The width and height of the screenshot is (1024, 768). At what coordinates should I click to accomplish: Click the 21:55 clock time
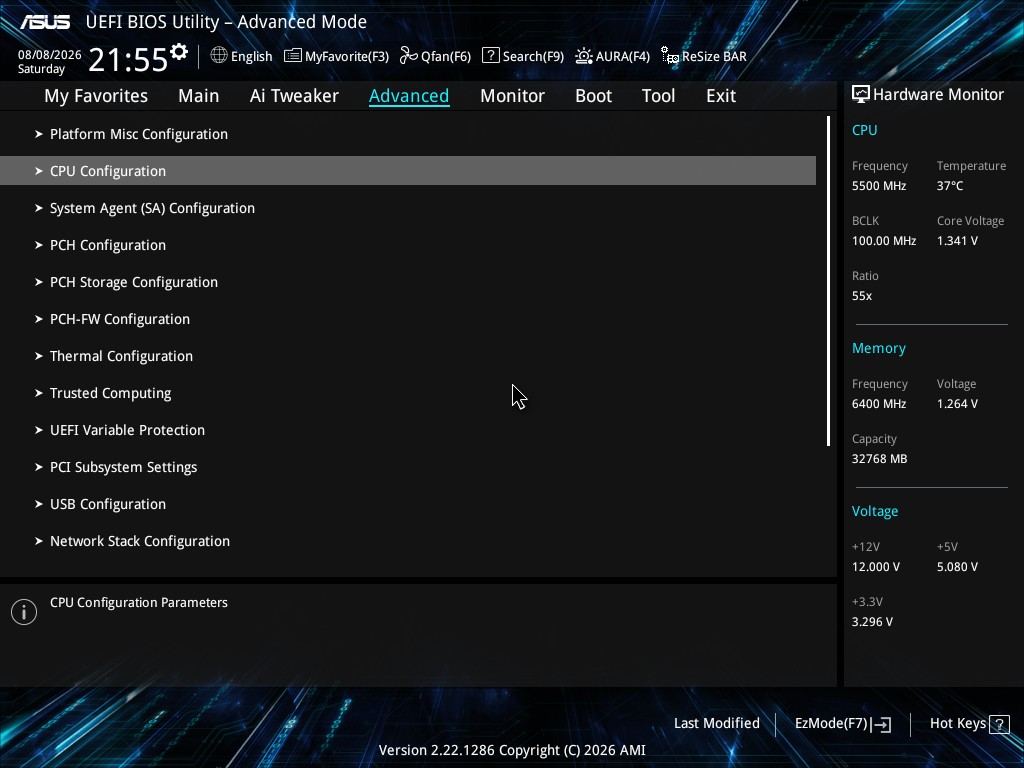coord(128,59)
